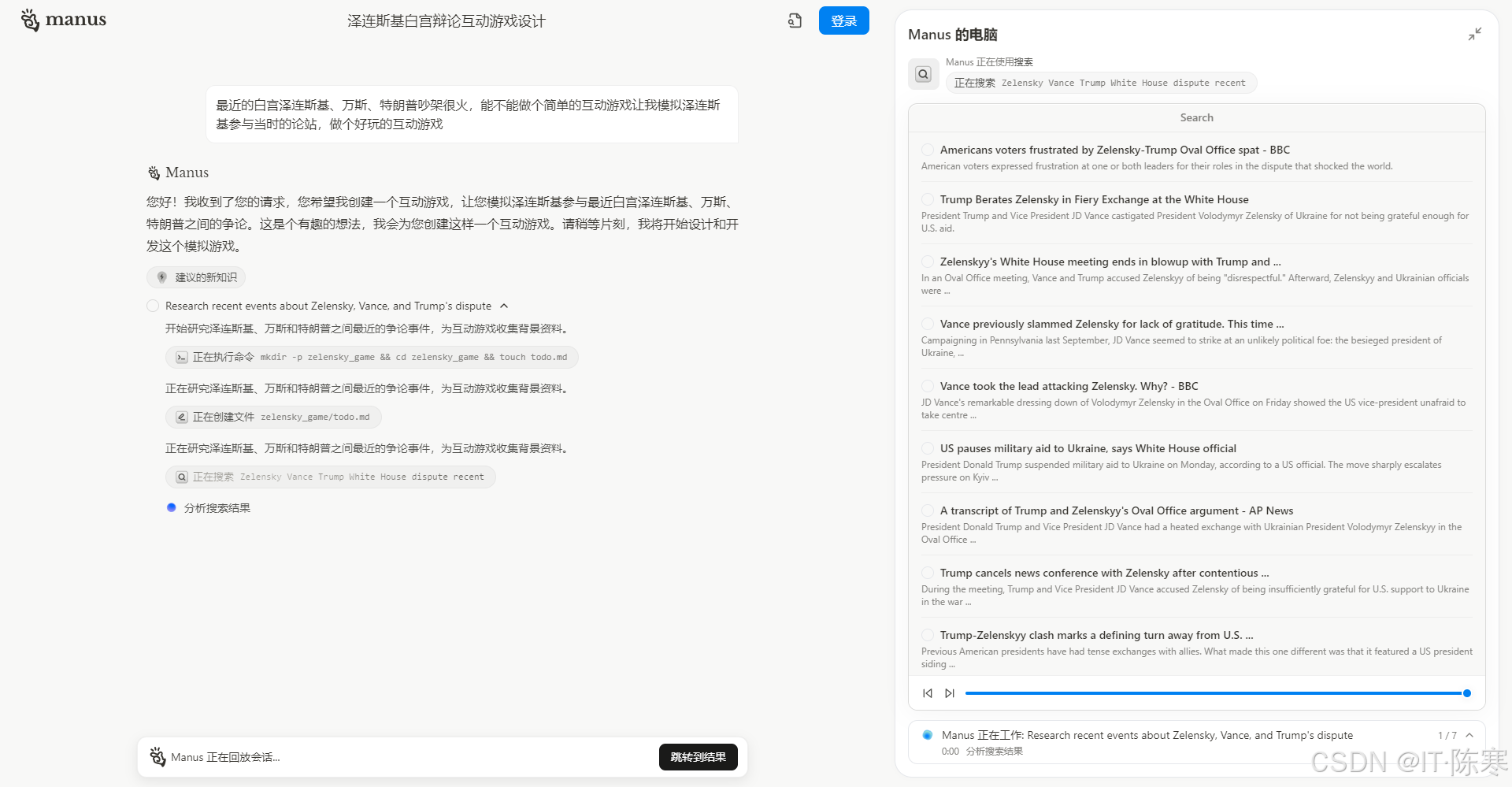The width and height of the screenshot is (1512, 787).
Task: Collapse the Research recent events step
Action: tap(504, 306)
